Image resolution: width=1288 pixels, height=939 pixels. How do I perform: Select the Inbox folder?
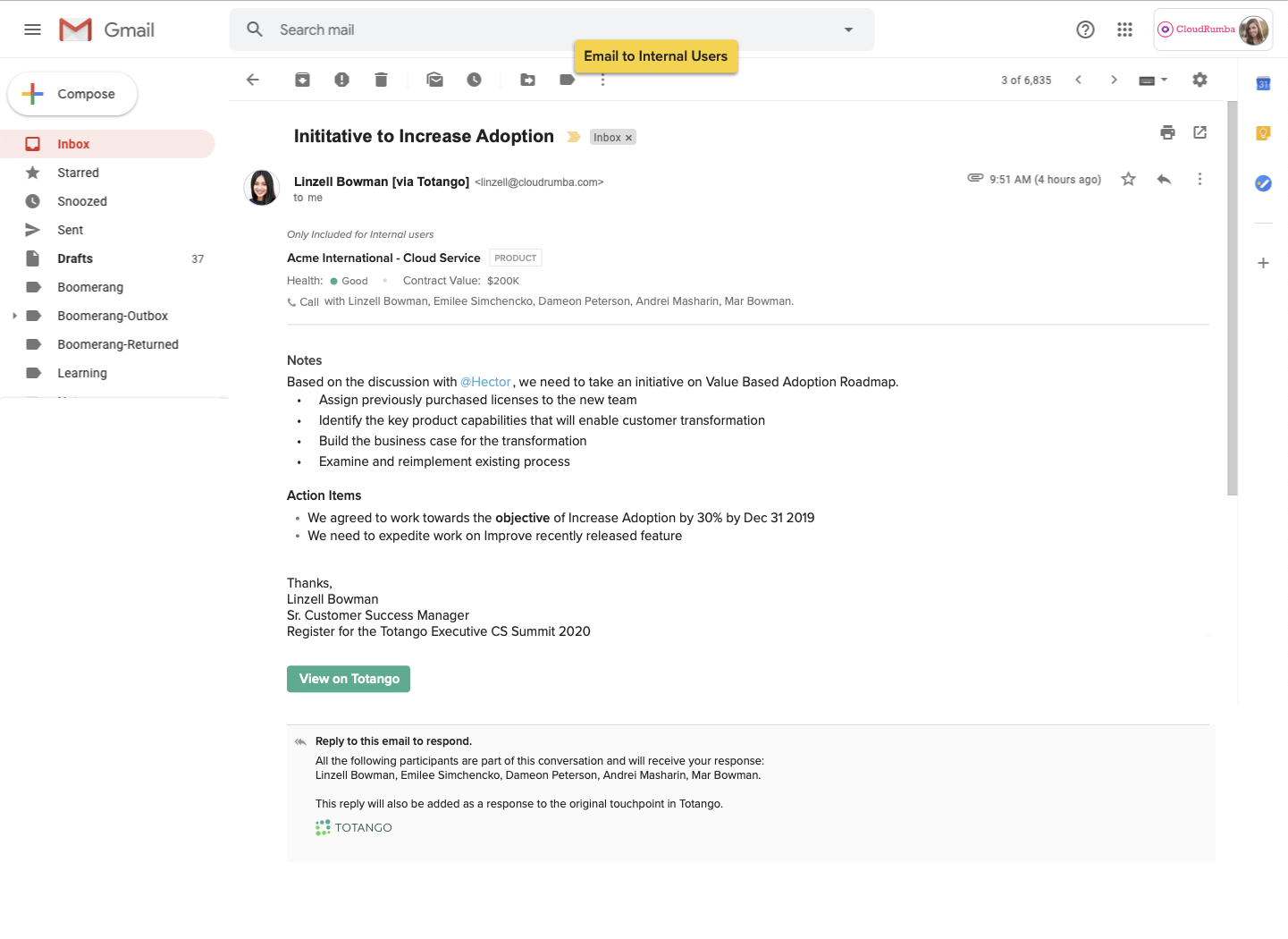(x=107, y=144)
